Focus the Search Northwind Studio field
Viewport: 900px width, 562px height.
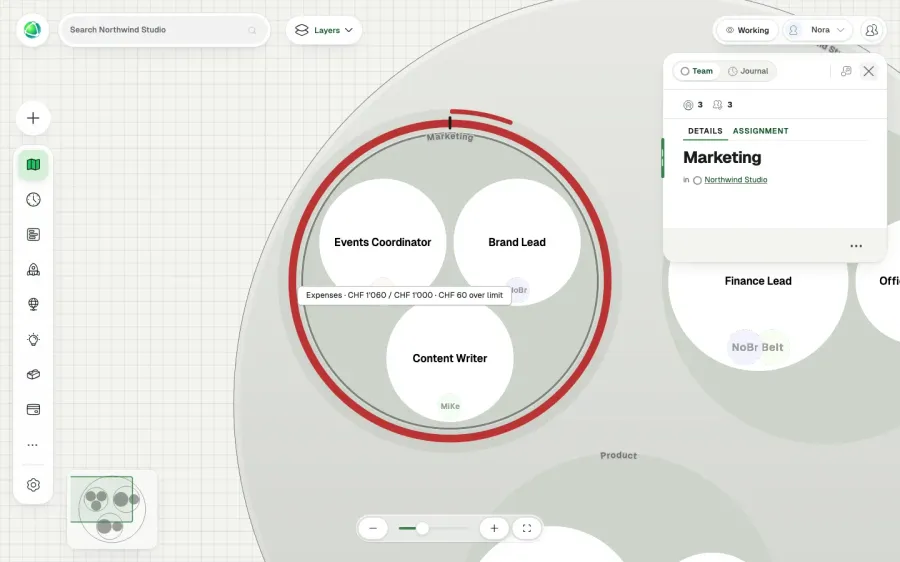click(x=164, y=30)
